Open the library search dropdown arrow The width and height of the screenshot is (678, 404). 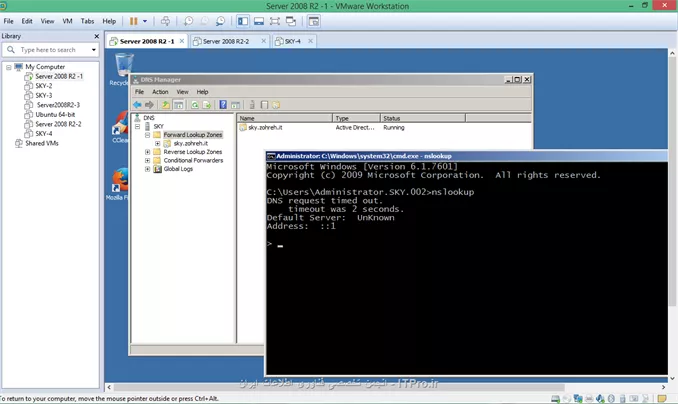93,50
